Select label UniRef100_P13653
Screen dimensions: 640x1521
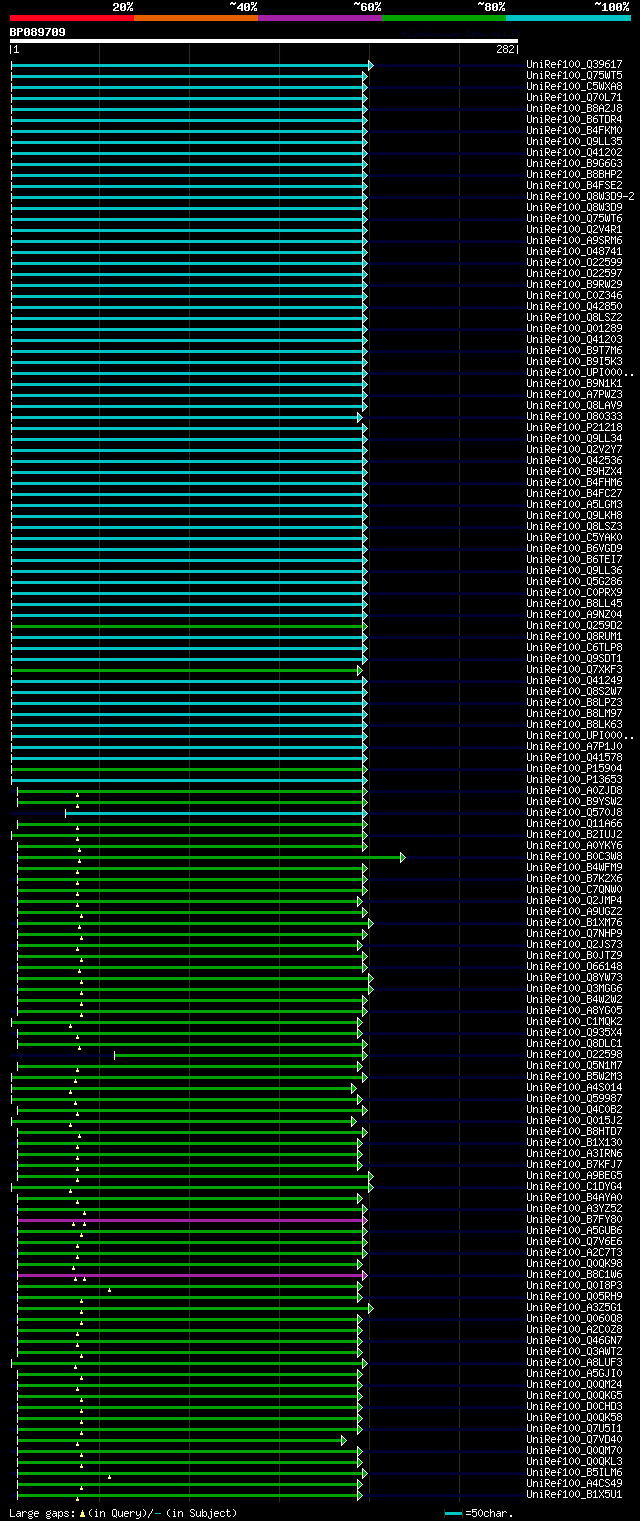coord(574,780)
